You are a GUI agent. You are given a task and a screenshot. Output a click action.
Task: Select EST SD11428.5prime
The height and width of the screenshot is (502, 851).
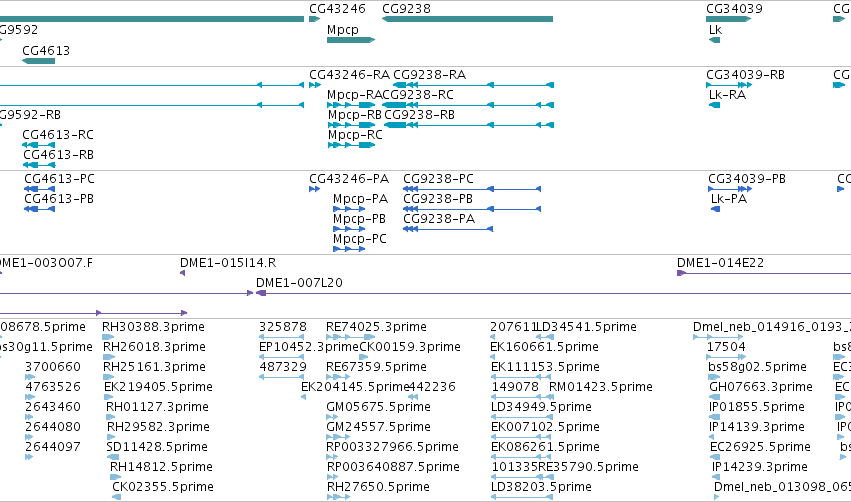point(157,447)
